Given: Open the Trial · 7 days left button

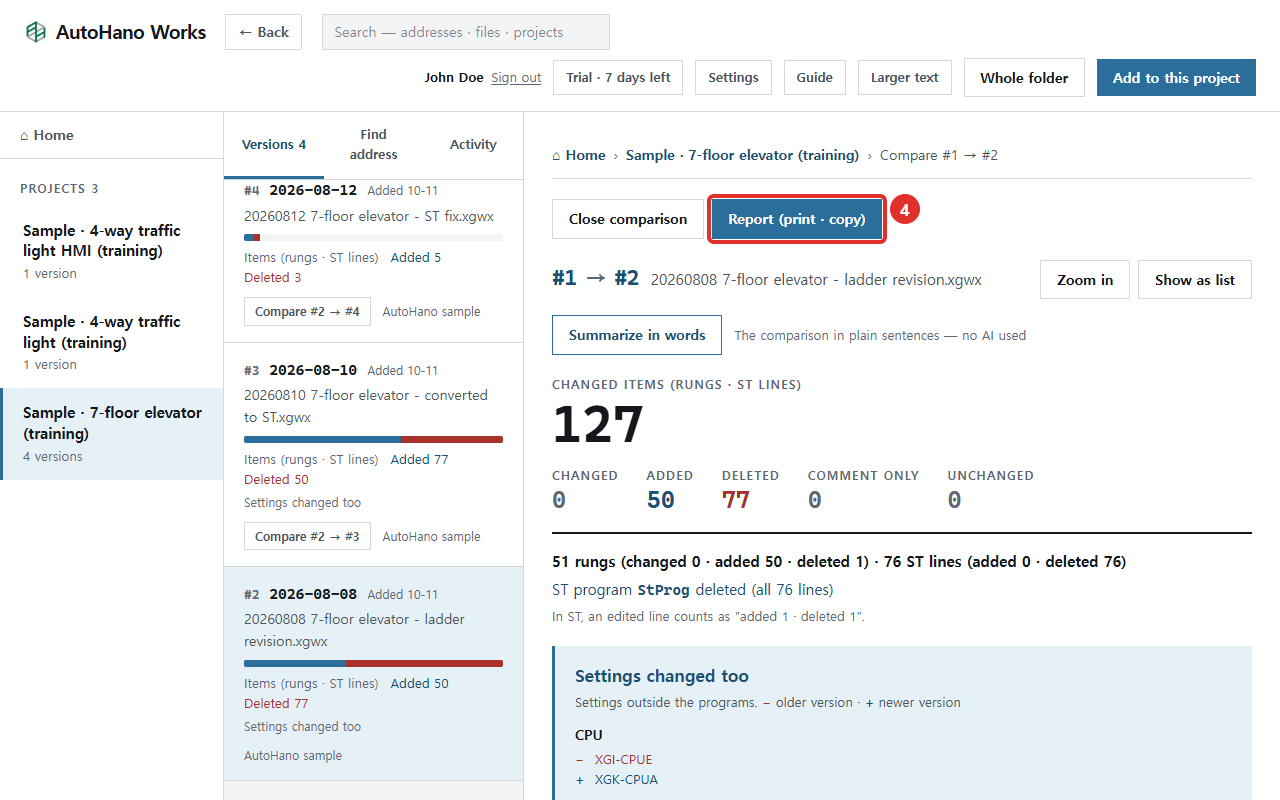Looking at the screenshot, I should pyautogui.click(x=618, y=78).
